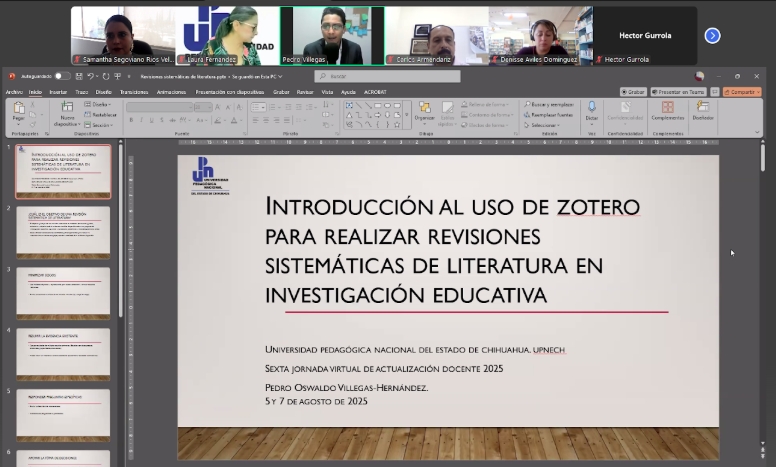776x467 pixels.
Task: Toggle justify text alignment
Action: pos(288,120)
